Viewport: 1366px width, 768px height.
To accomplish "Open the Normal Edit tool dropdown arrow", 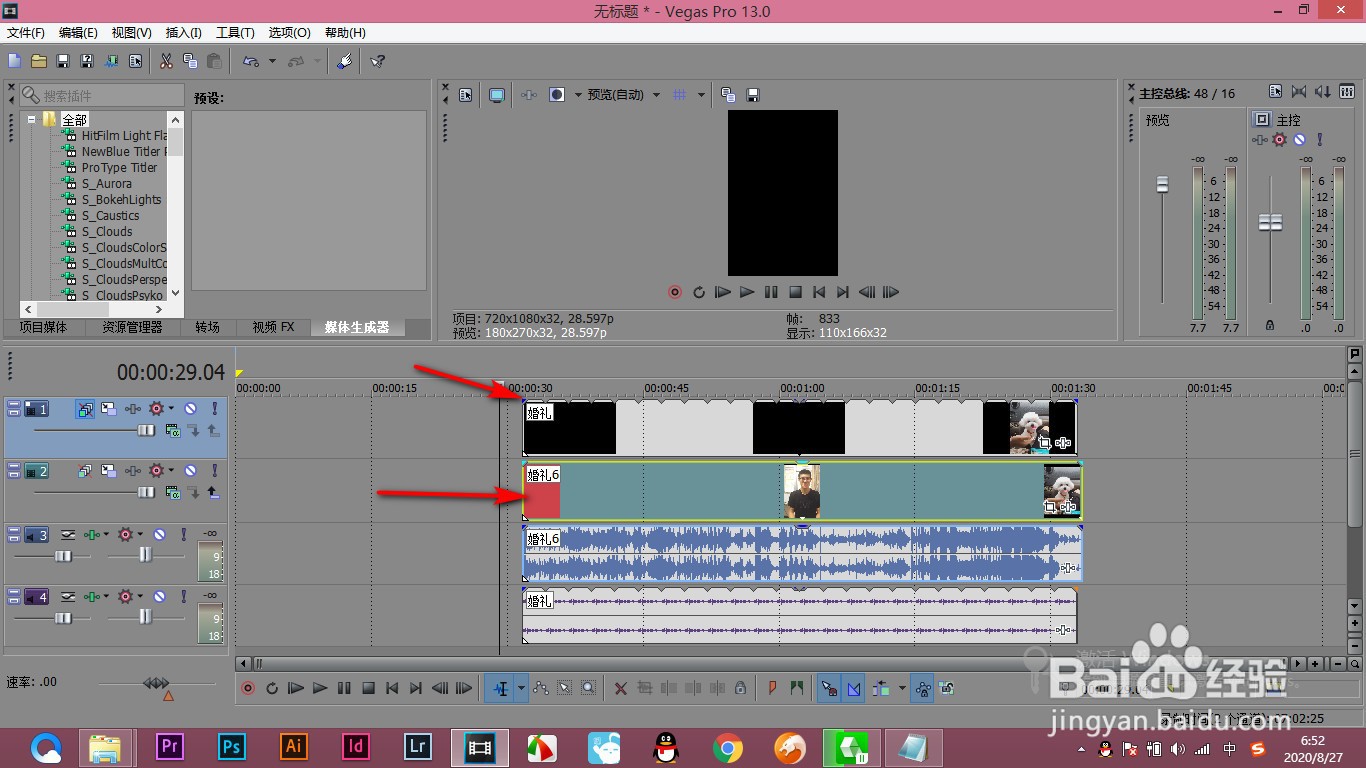I will pyautogui.click(x=521, y=688).
